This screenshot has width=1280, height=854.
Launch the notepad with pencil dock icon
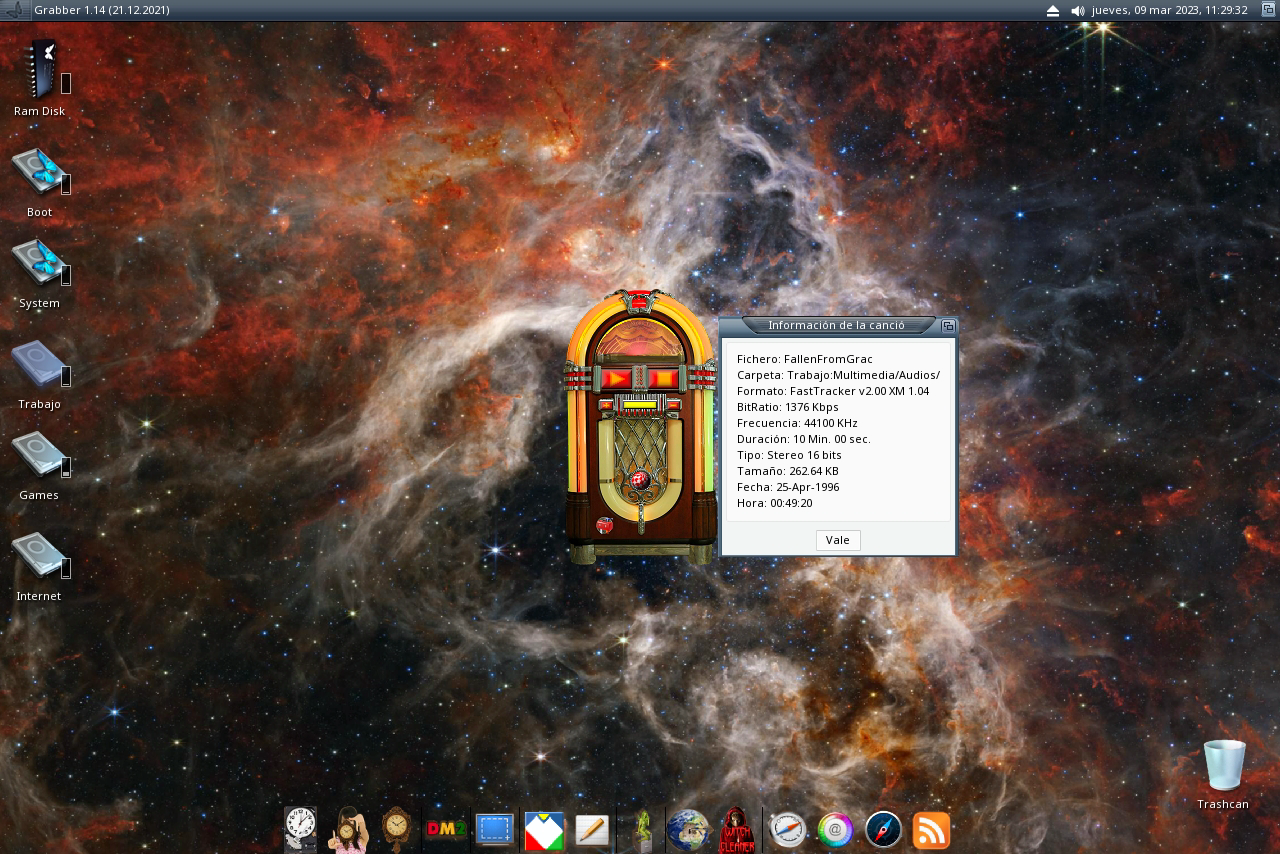coord(592,830)
